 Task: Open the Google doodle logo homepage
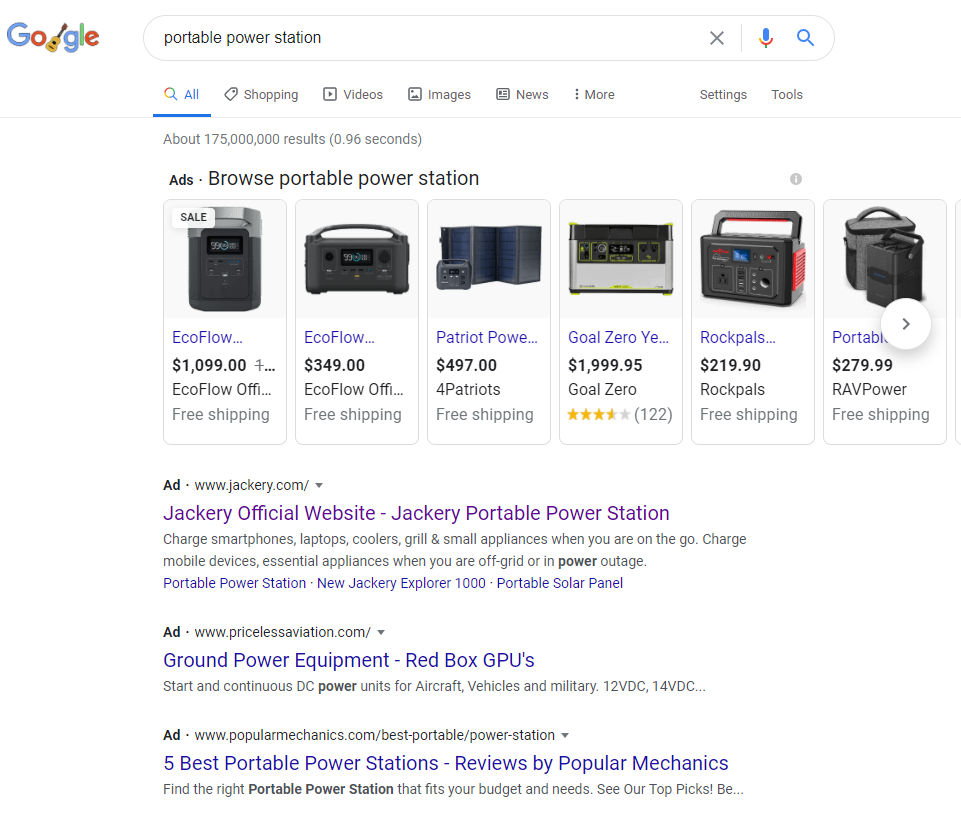click(53, 37)
